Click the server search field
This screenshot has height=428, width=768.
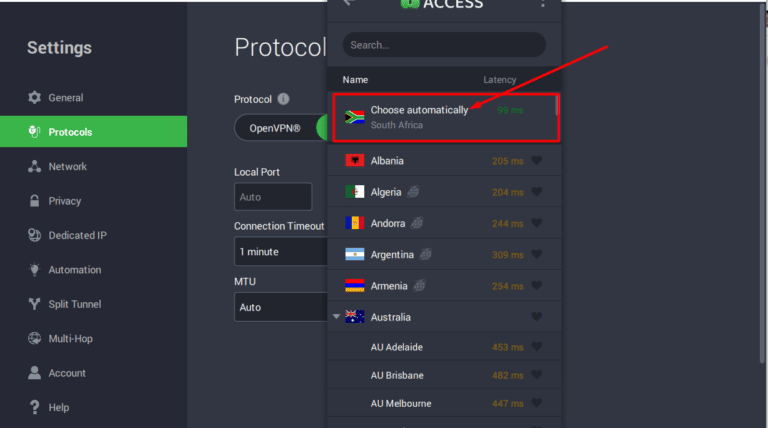pos(444,45)
